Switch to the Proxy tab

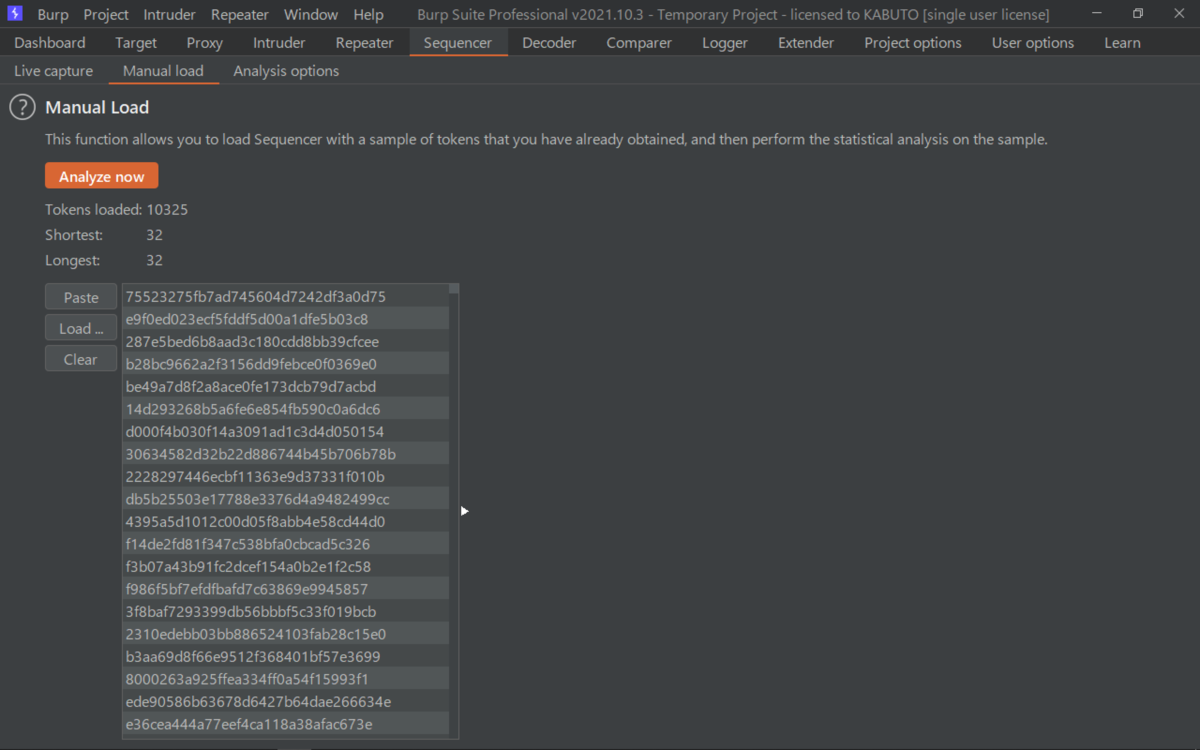205,43
